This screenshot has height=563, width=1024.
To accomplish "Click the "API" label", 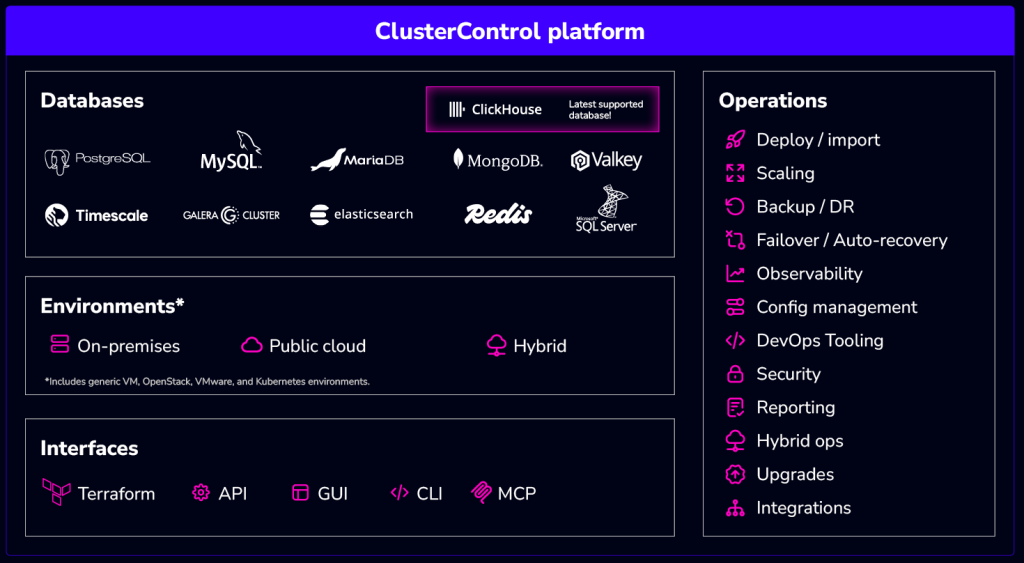I will pyautogui.click(x=232, y=494).
